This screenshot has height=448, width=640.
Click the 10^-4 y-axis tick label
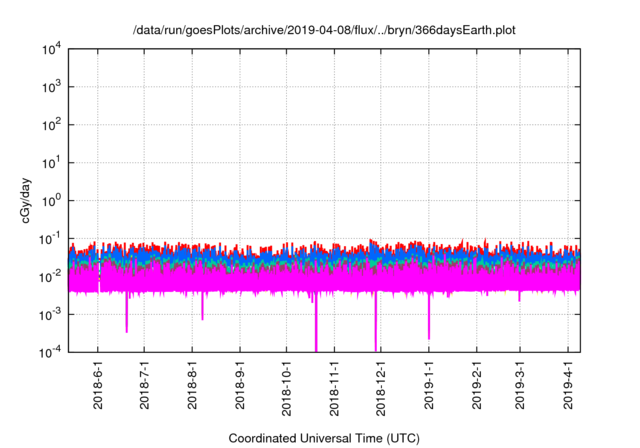click(x=50, y=352)
